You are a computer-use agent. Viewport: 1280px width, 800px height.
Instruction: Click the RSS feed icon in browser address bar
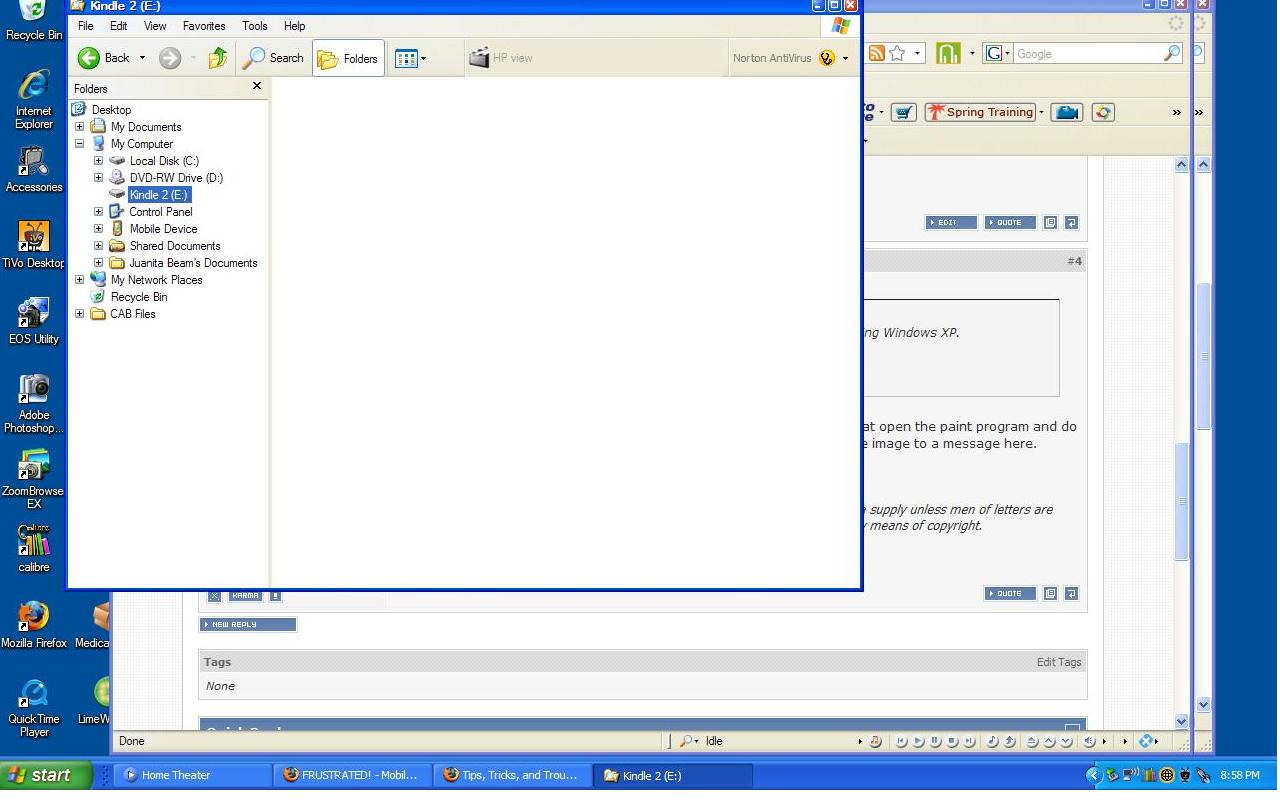tap(877, 54)
